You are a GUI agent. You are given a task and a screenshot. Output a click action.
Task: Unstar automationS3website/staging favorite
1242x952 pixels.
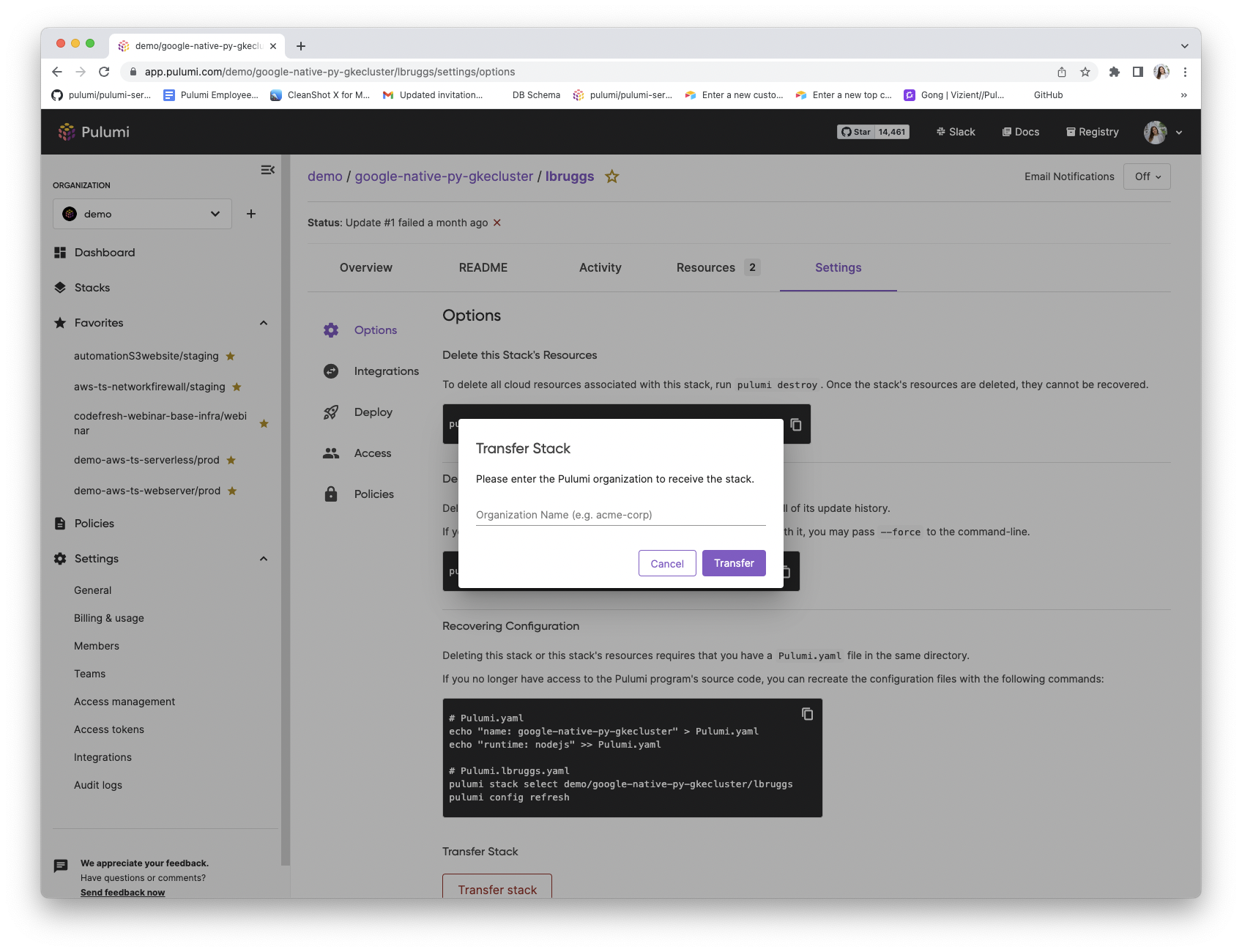click(230, 356)
